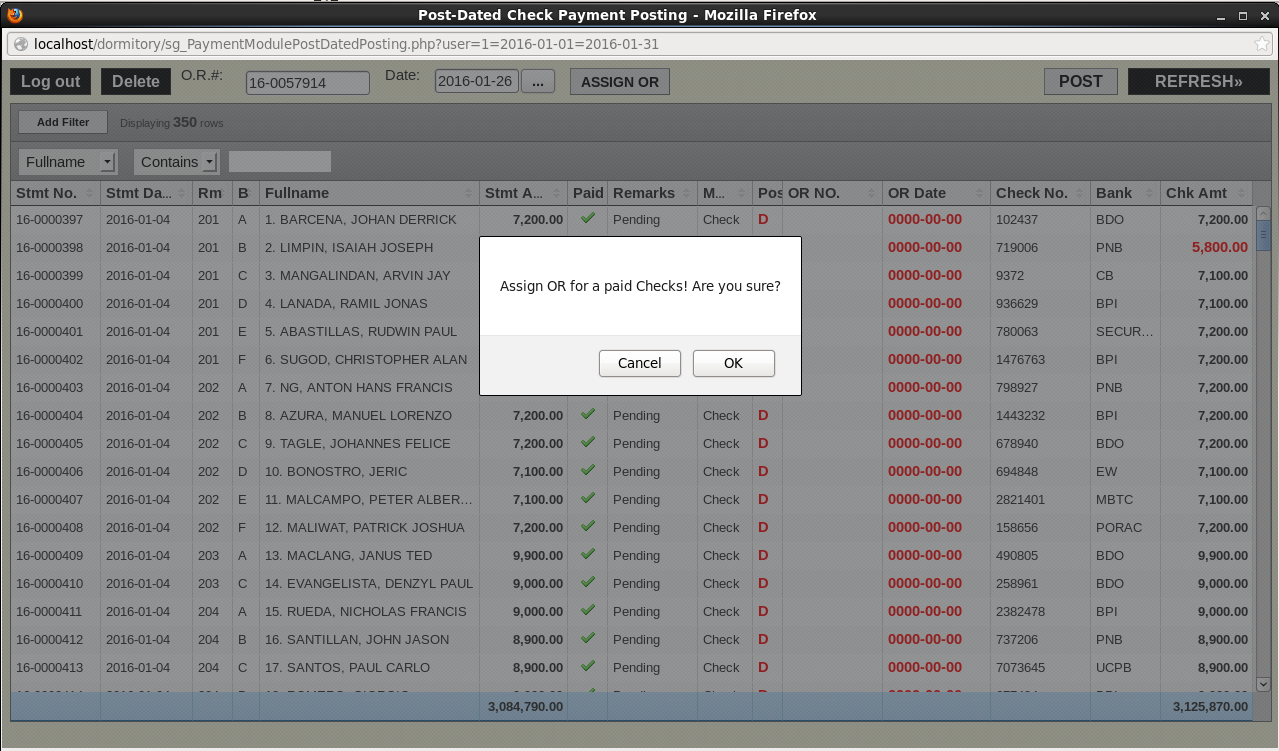Click sort arrows on Fullname column
This screenshot has height=751, width=1279.
coord(468,193)
